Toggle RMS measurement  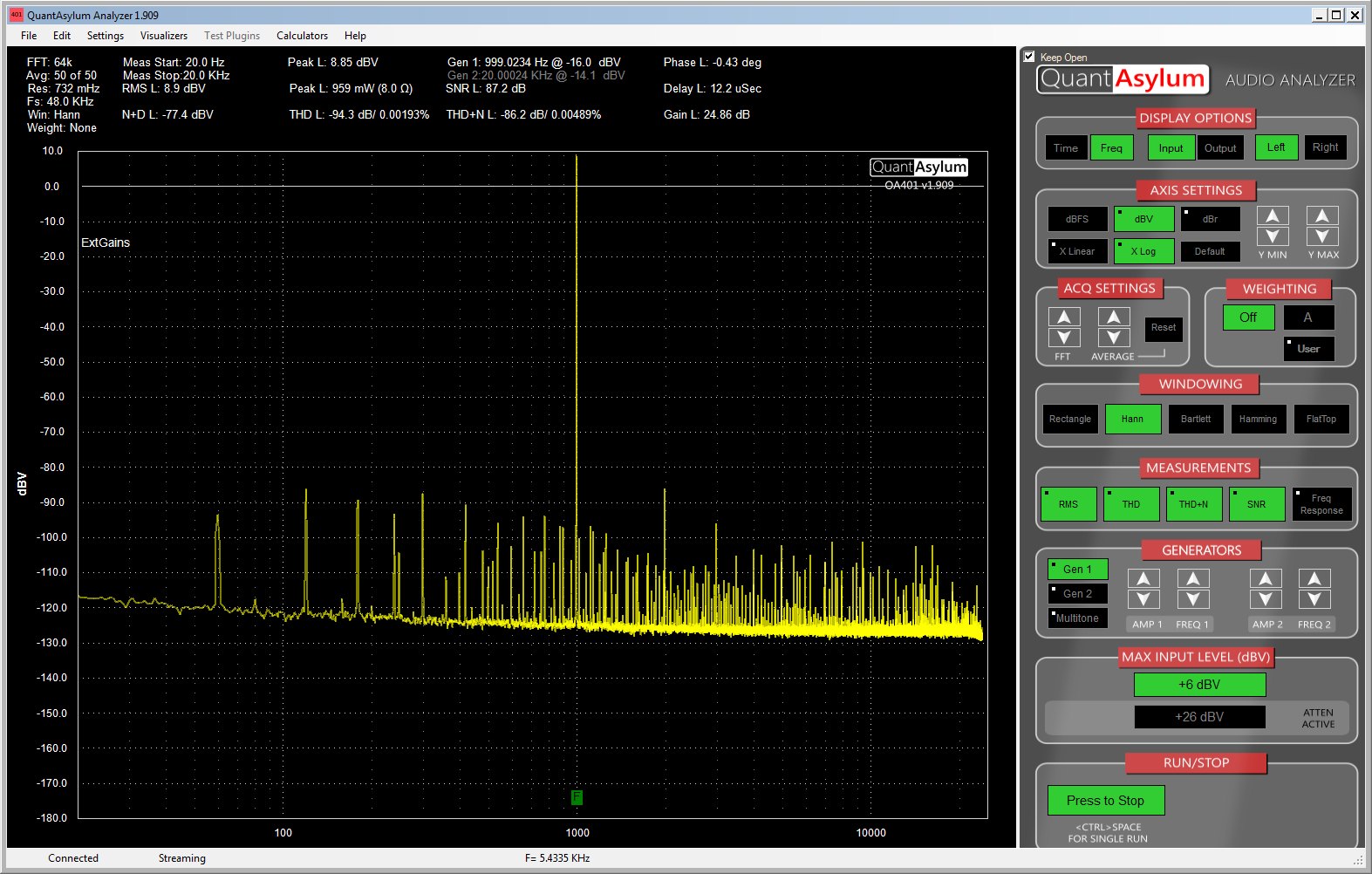click(x=1068, y=504)
